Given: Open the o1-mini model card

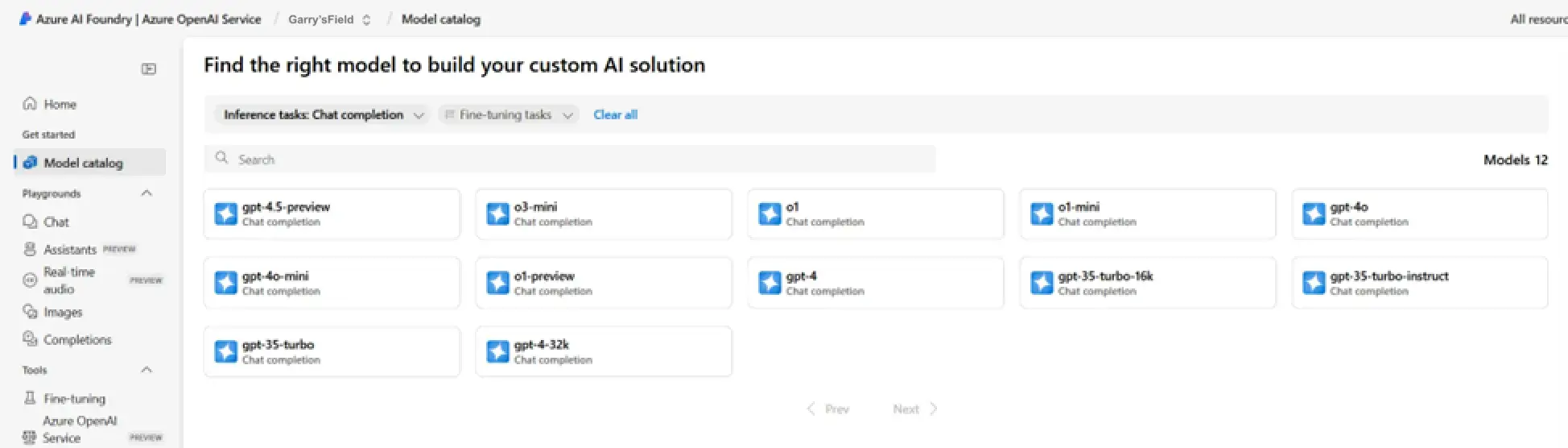Looking at the screenshot, I should (1148, 214).
